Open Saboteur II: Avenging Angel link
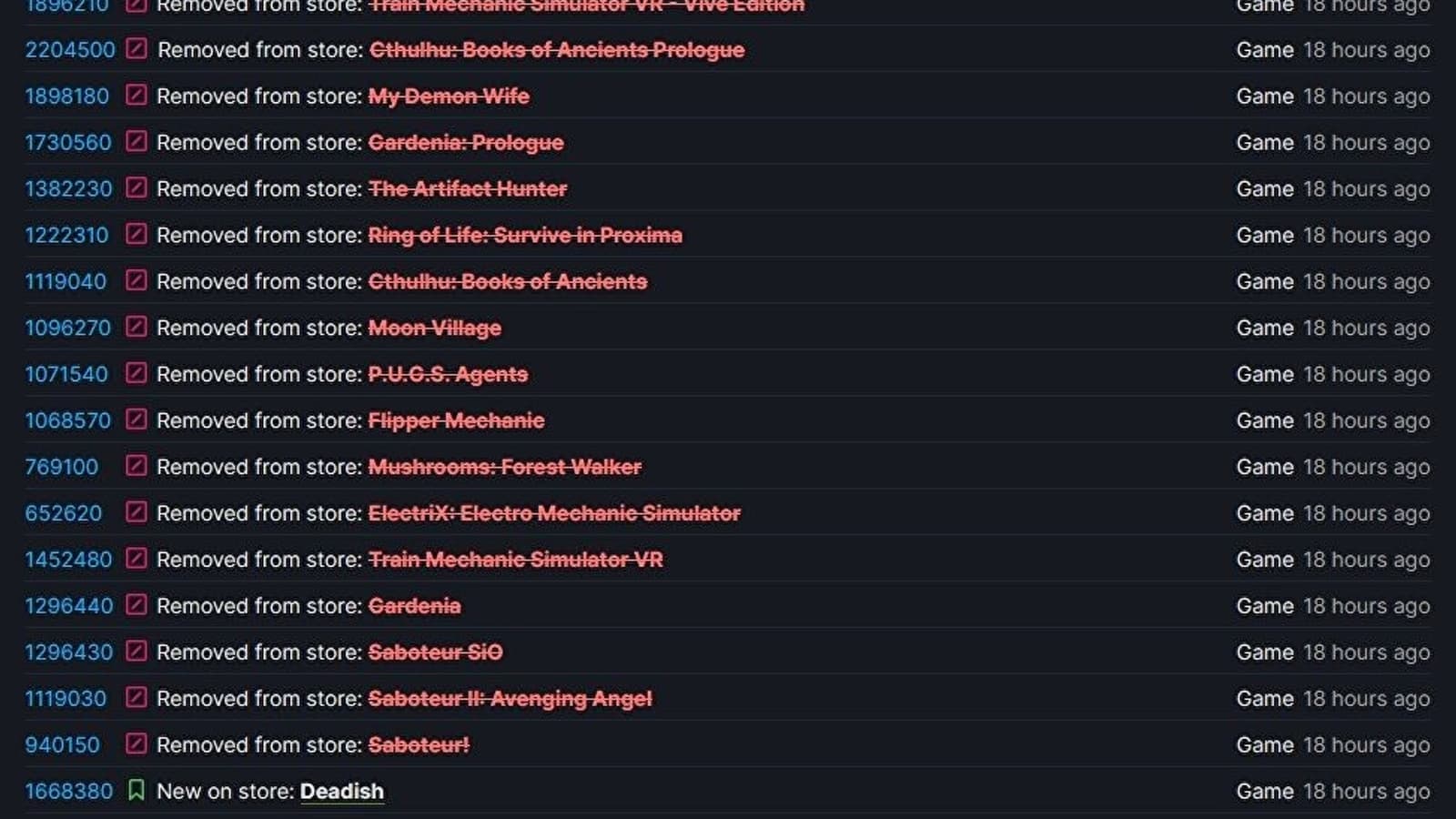The width and height of the screenshot is (1456, 819). [510, 699]
